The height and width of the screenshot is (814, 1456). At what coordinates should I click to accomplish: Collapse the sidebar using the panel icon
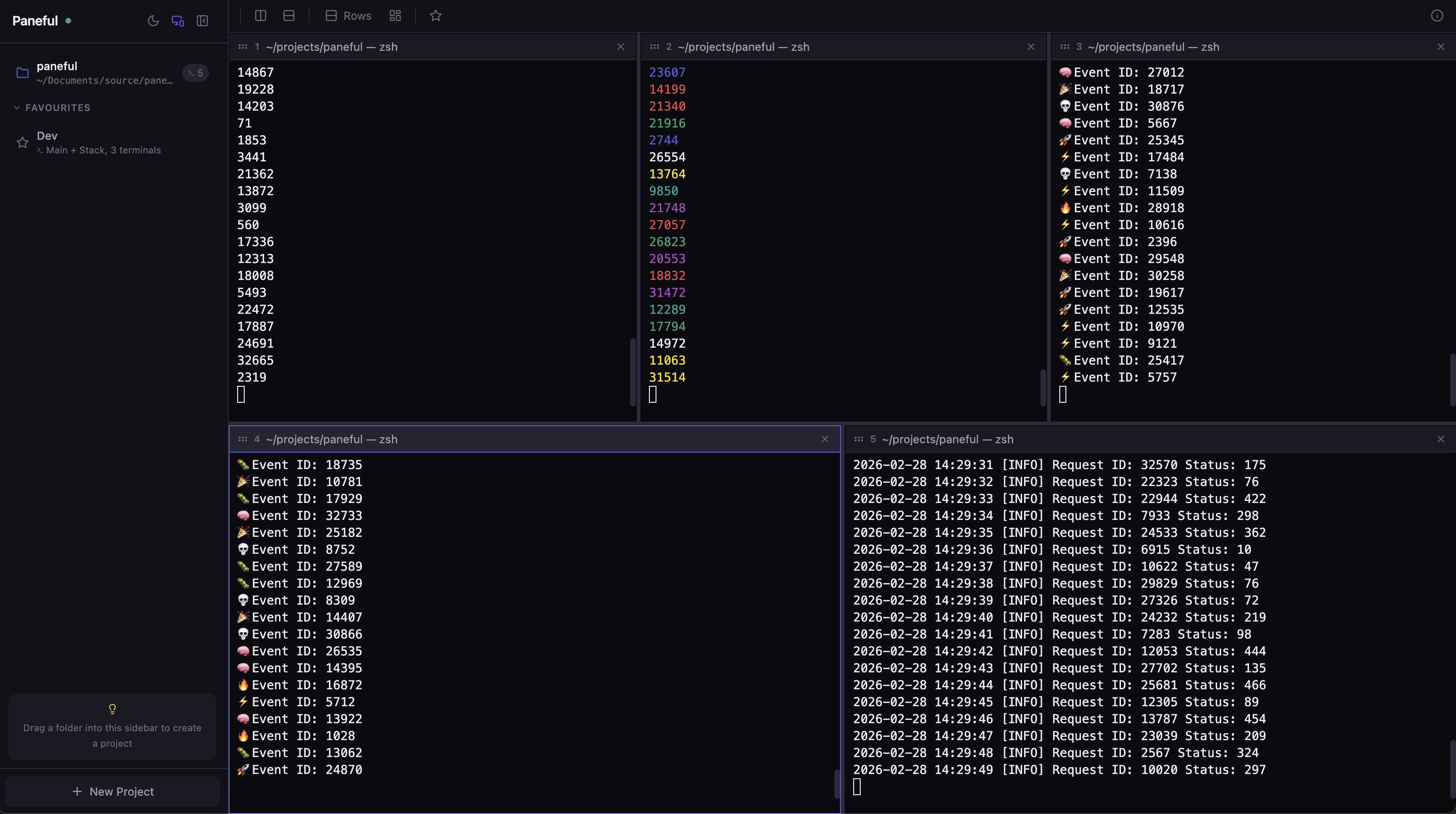(202, 20)
